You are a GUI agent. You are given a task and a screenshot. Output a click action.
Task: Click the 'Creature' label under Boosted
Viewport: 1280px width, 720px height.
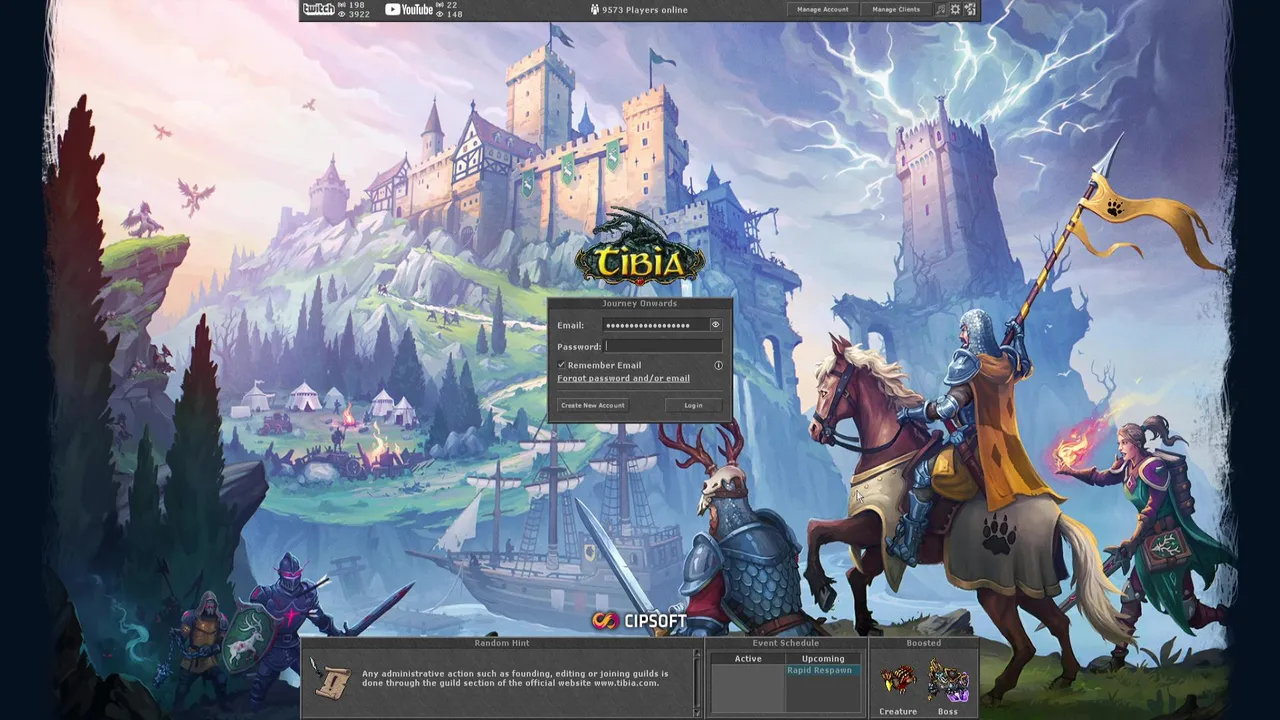(x=898, y=711)
